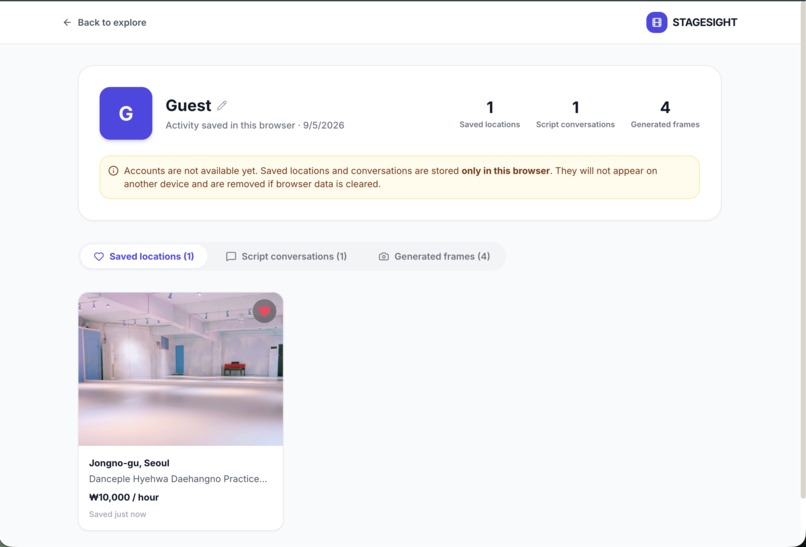The width and height of the screenshot is (806, 547).
Task: Click the Saved just now timestamp
Action: (118, 514)
